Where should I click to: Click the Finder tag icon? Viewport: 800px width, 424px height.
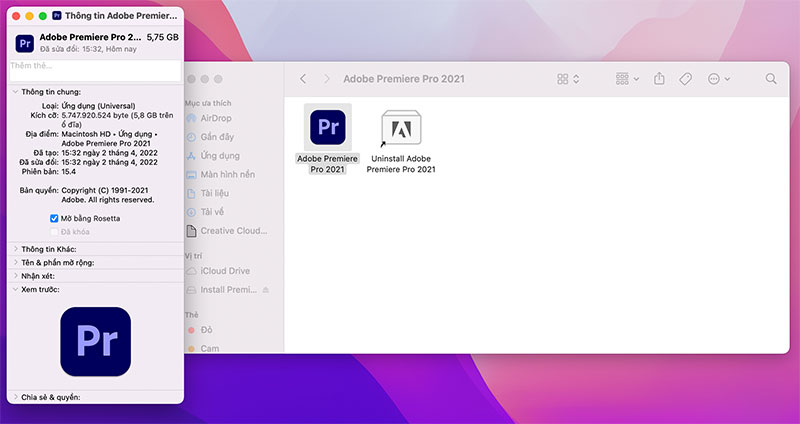tap(685, 79)
